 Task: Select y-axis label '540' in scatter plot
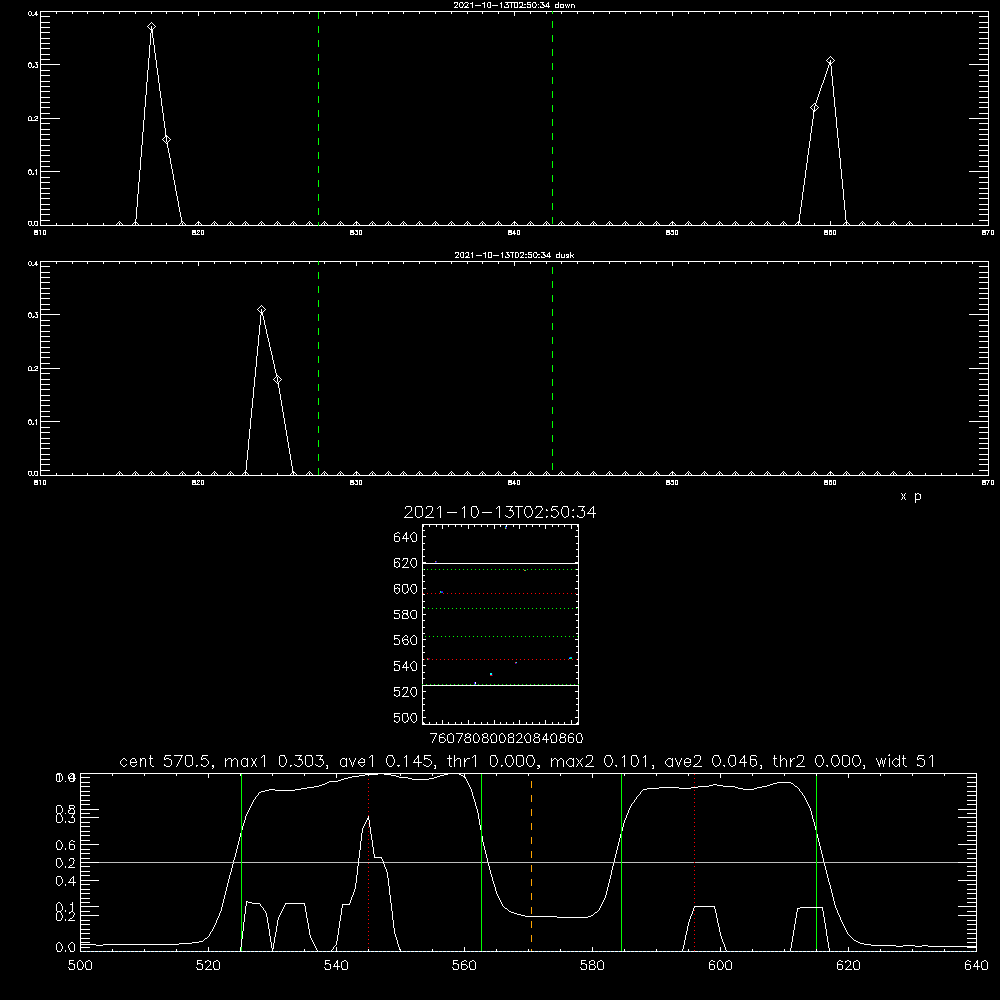click(406, 666)
